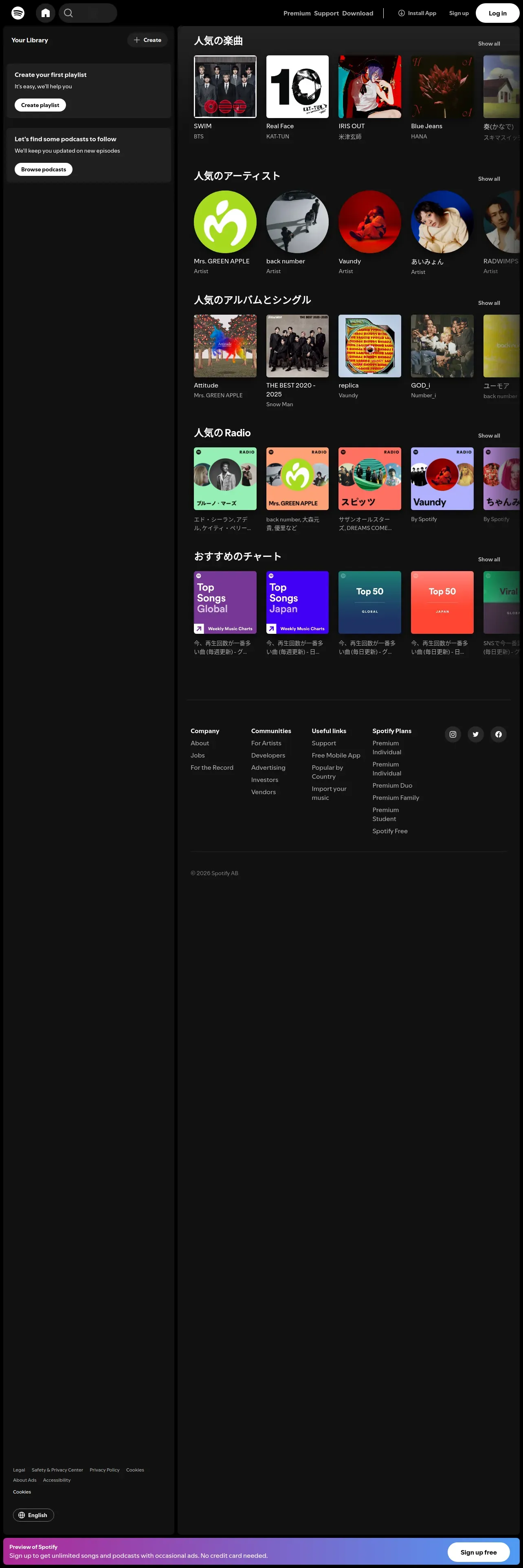Open Accessibility sidebar link
The image size is (523, 1568).
point(57,1480)
